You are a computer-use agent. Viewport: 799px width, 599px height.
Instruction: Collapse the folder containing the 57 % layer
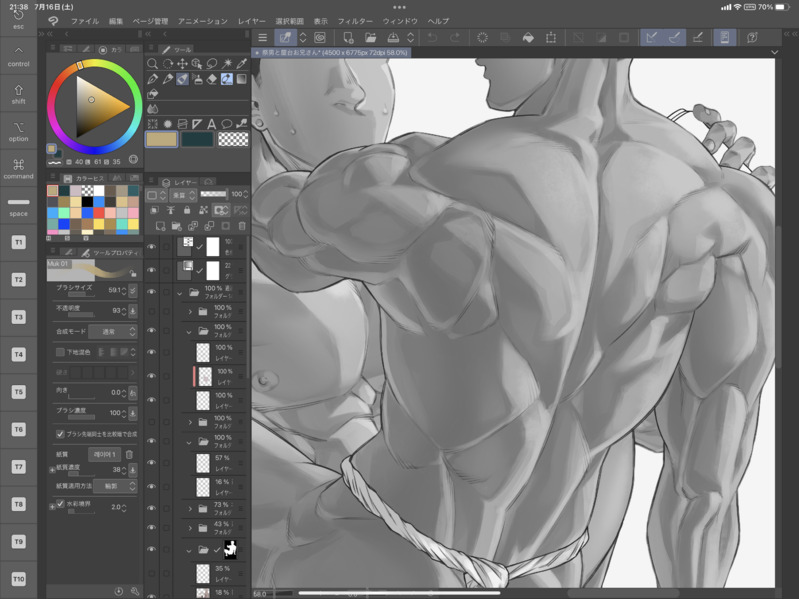click(x=189, y=442)
